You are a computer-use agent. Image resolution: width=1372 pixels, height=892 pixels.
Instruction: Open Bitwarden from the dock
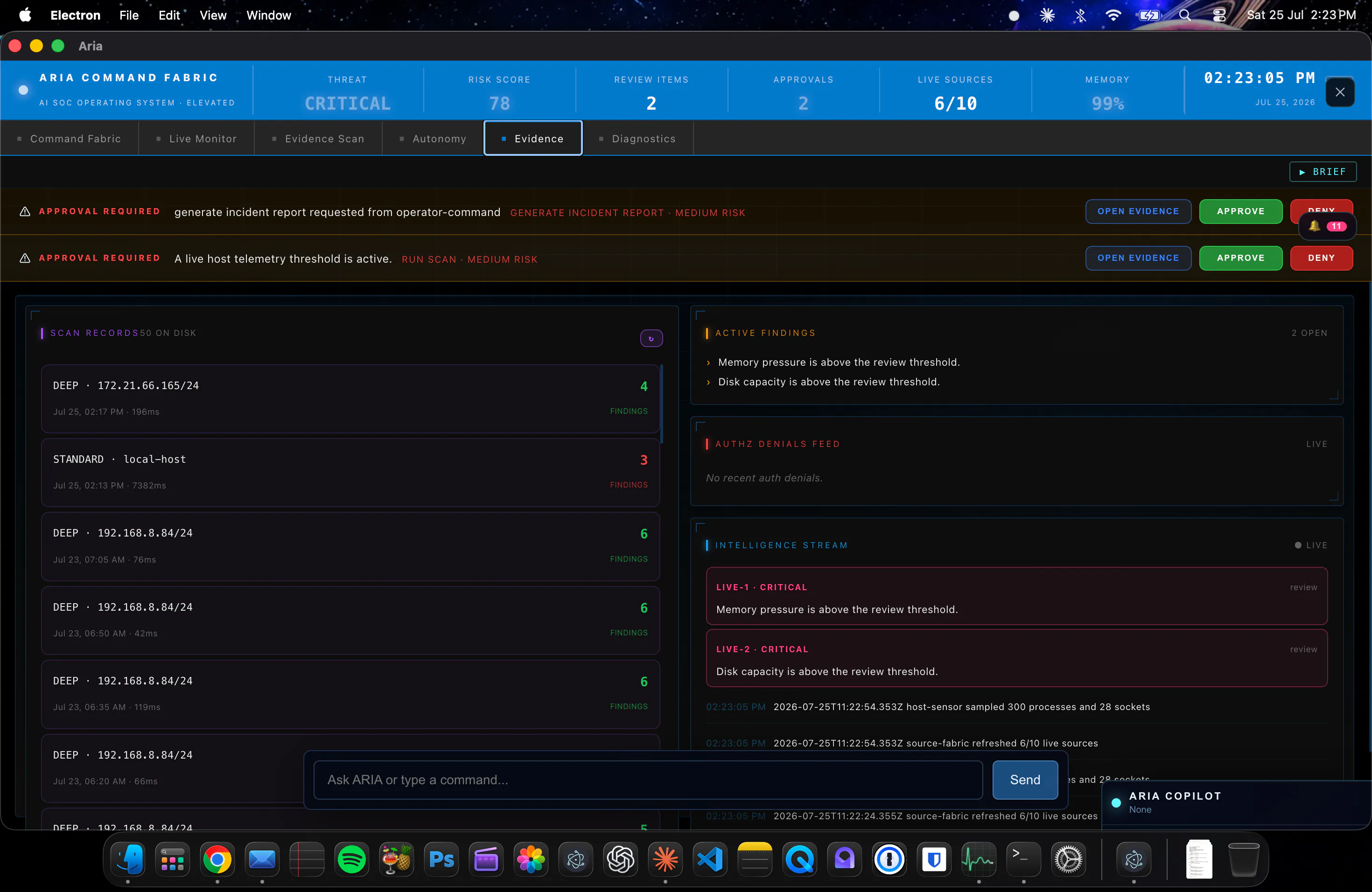click(x=934, y=860)
